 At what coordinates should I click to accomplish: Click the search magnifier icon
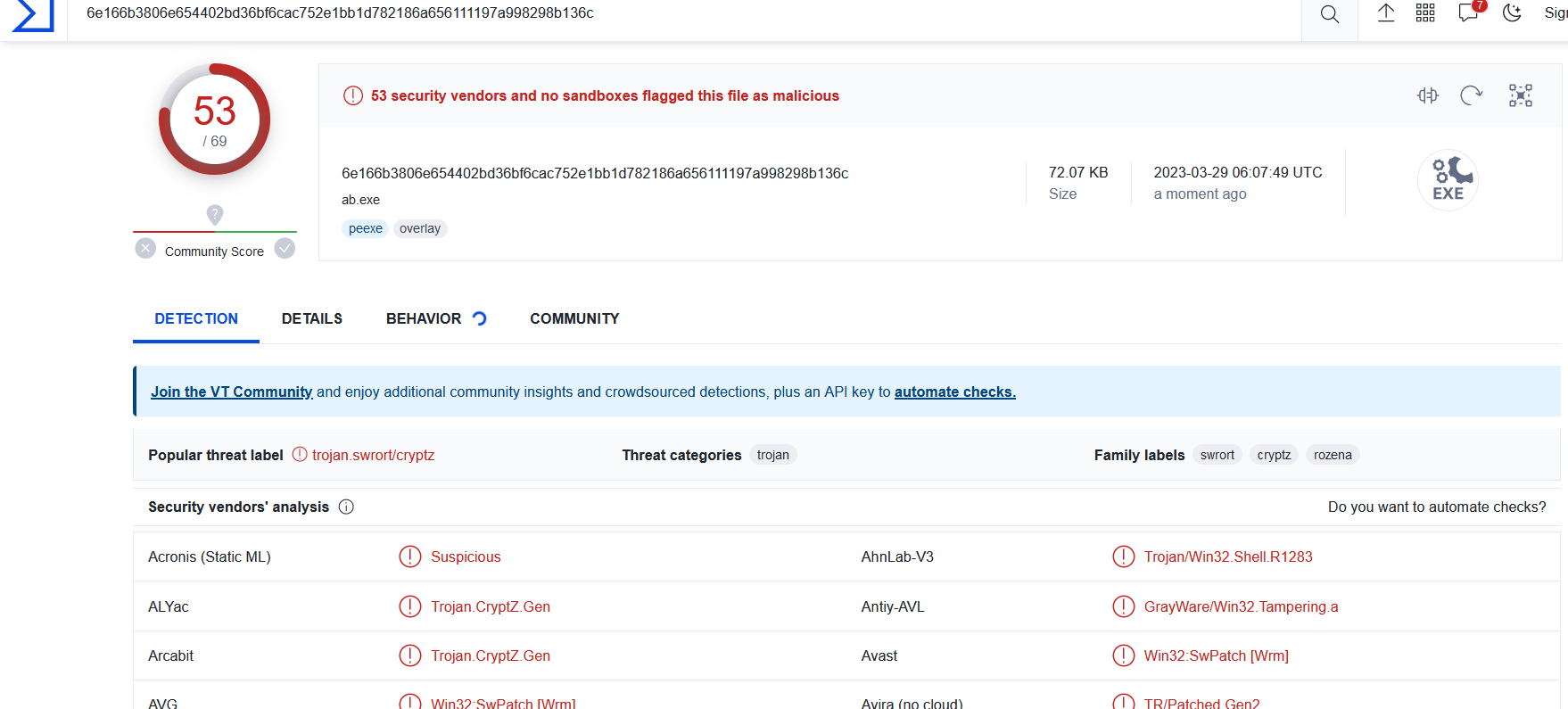click(x=1329, y=14)
